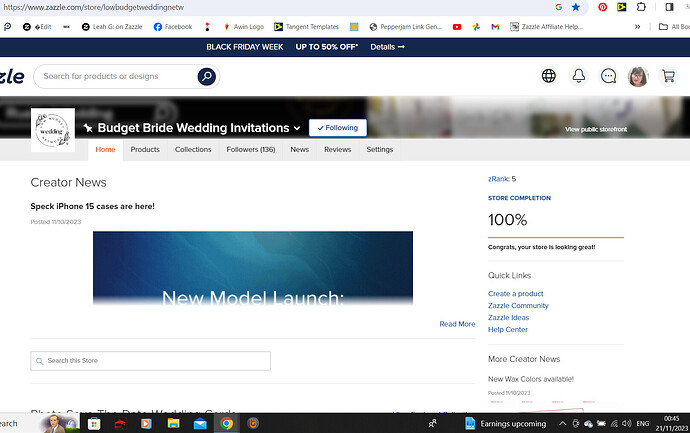
Task: Click the browser address bar URL
Action: point(93,7)
